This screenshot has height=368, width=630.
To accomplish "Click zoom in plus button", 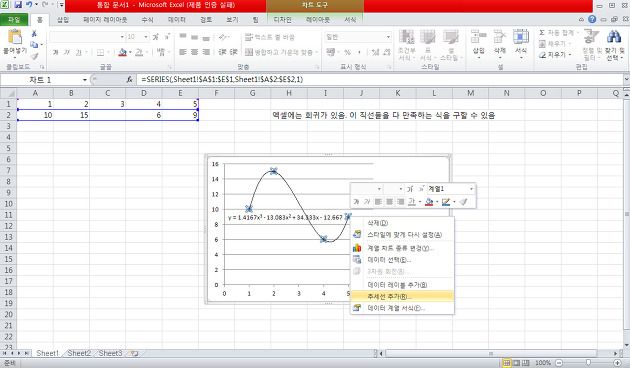I will click(618, 363).
